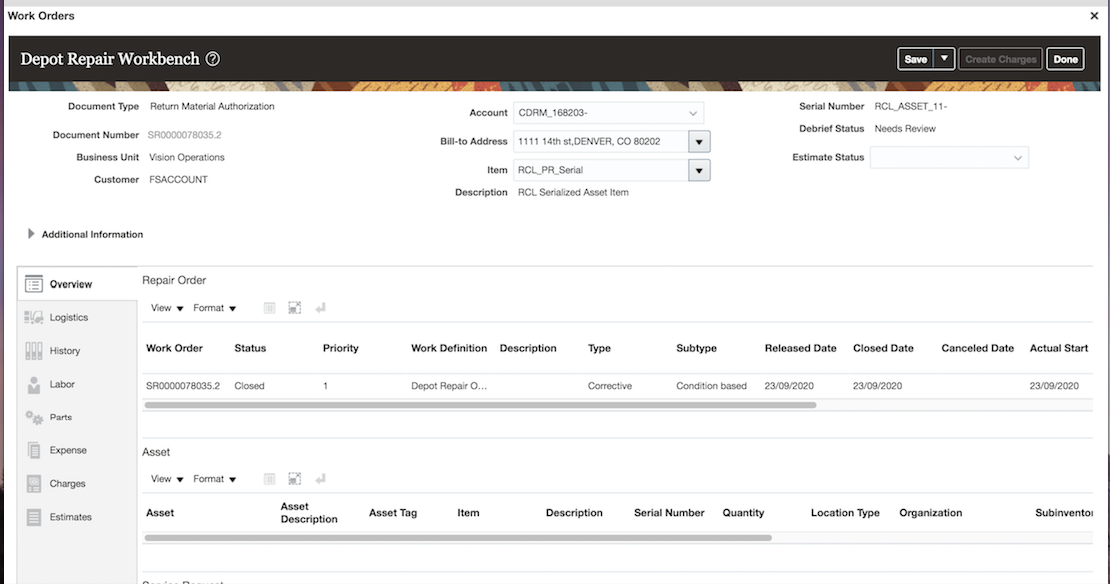Open the Bill-to Address dropdown arrow

click(x=699, y=142)
